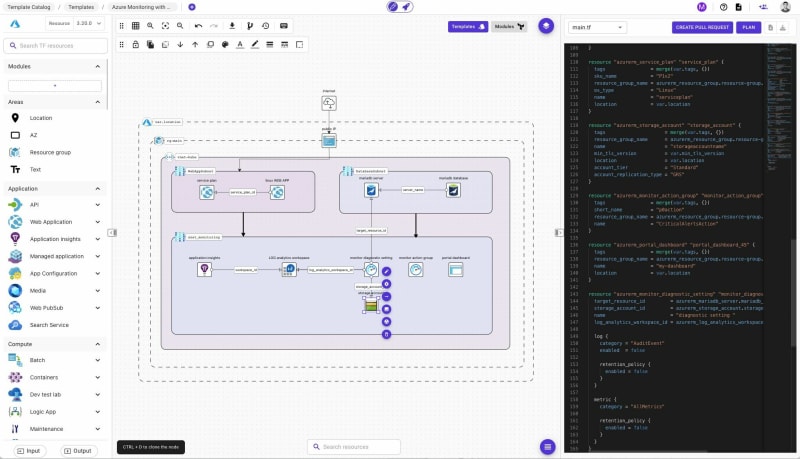Screen dimensions: 800x459
Task: Collapse the left panel via its handle
Action: point(112,233)
